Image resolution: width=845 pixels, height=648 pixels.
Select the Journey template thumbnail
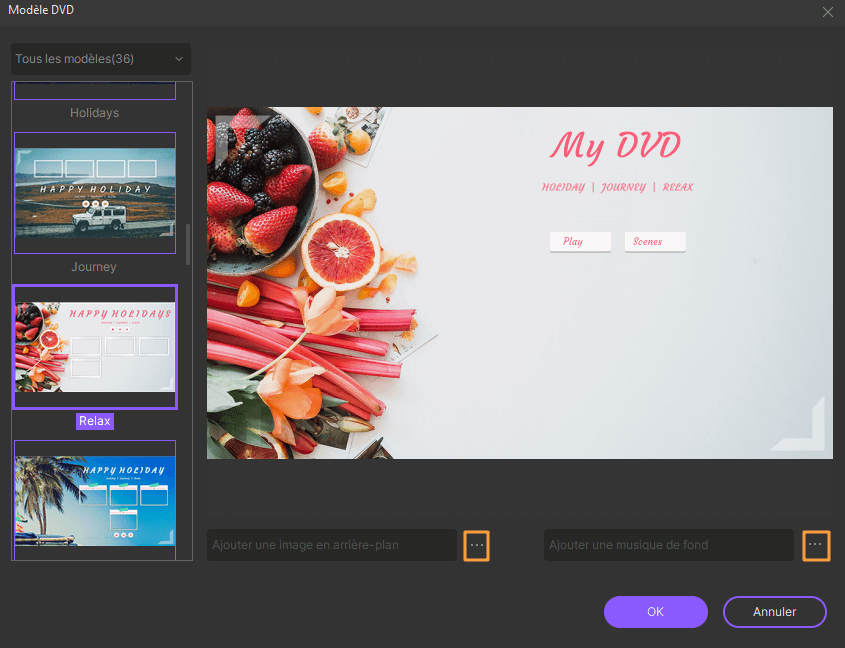(95, 193)
